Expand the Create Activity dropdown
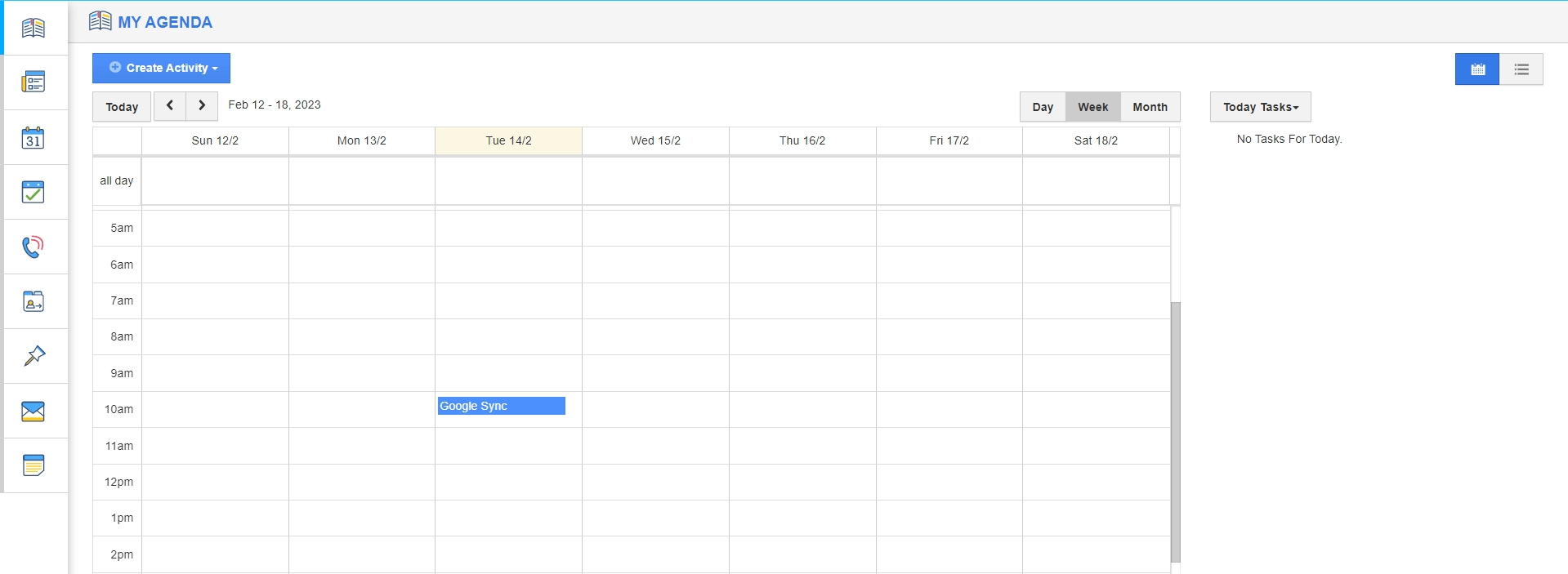Screen dimensions: 1568x574 (161, 69)
